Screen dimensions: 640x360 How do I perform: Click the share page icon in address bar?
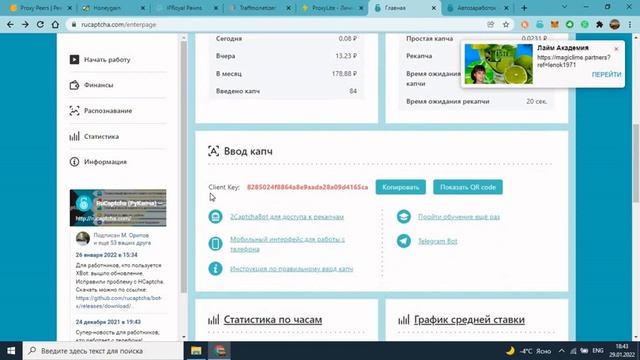(491, 24)
